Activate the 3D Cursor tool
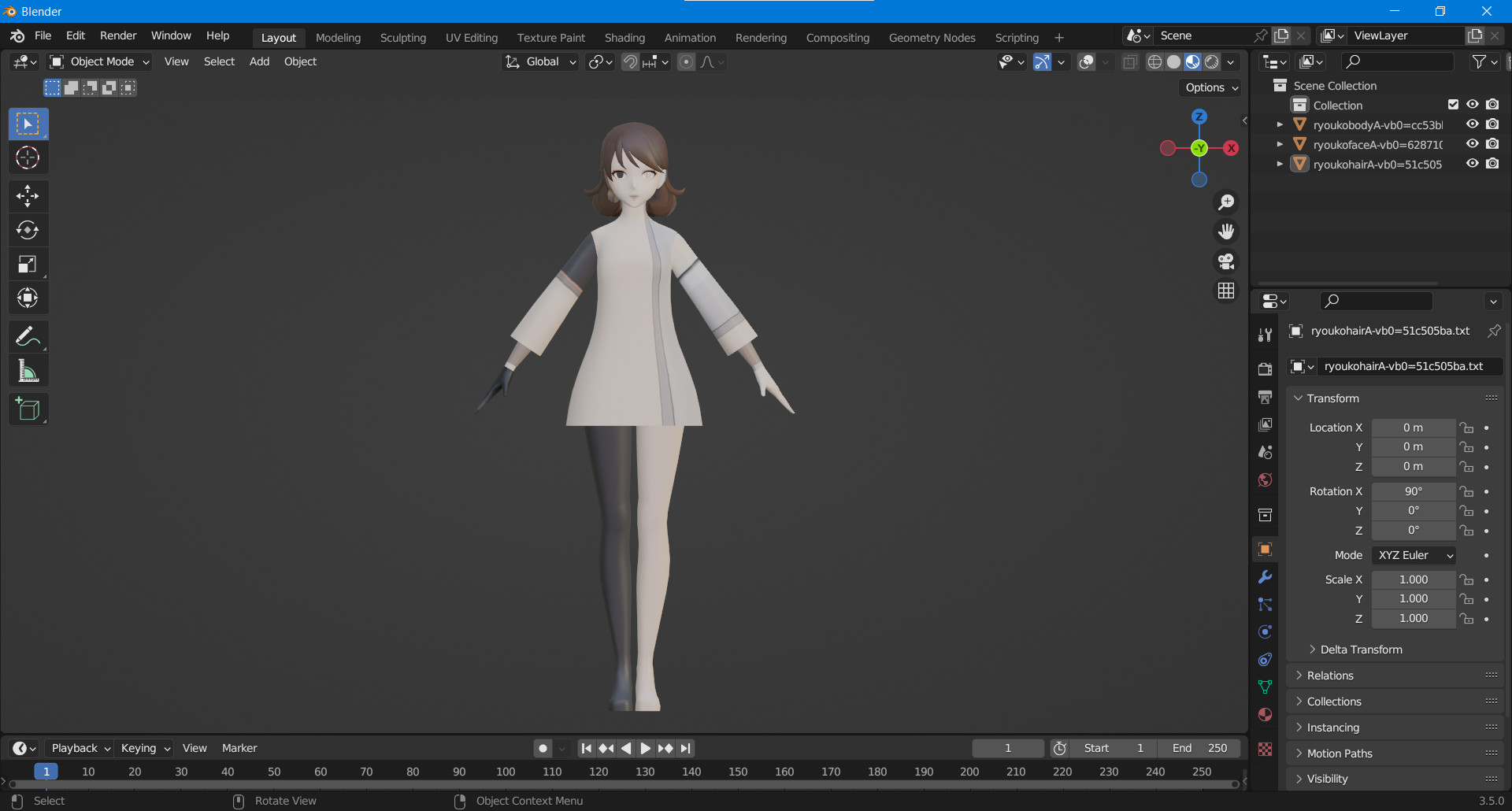The width and height of the screenshot is (1512, 811). tap(28, 158)
